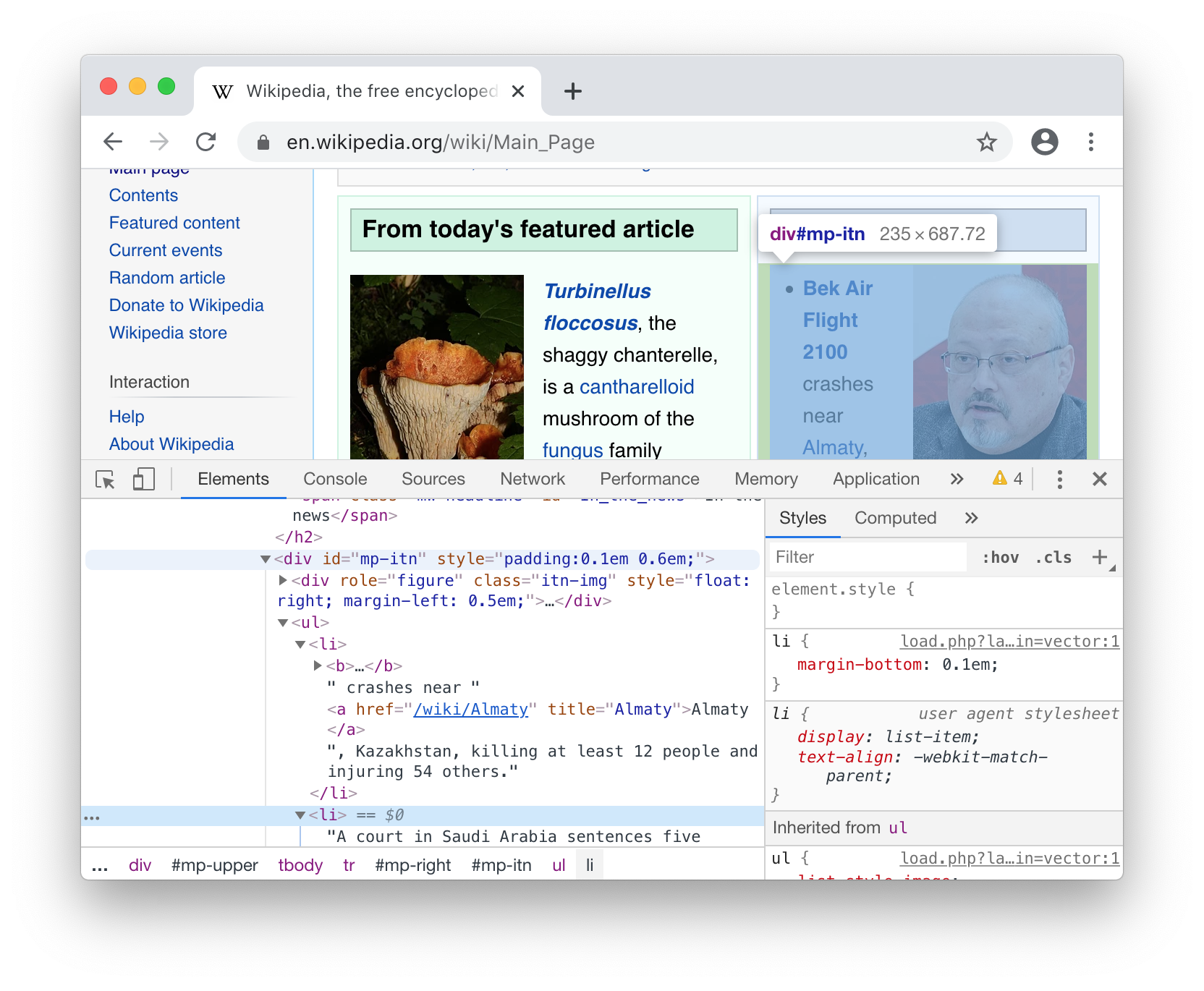Switch to the Console tab
The height and width of the screenshot is (991, 1204).
335,480
